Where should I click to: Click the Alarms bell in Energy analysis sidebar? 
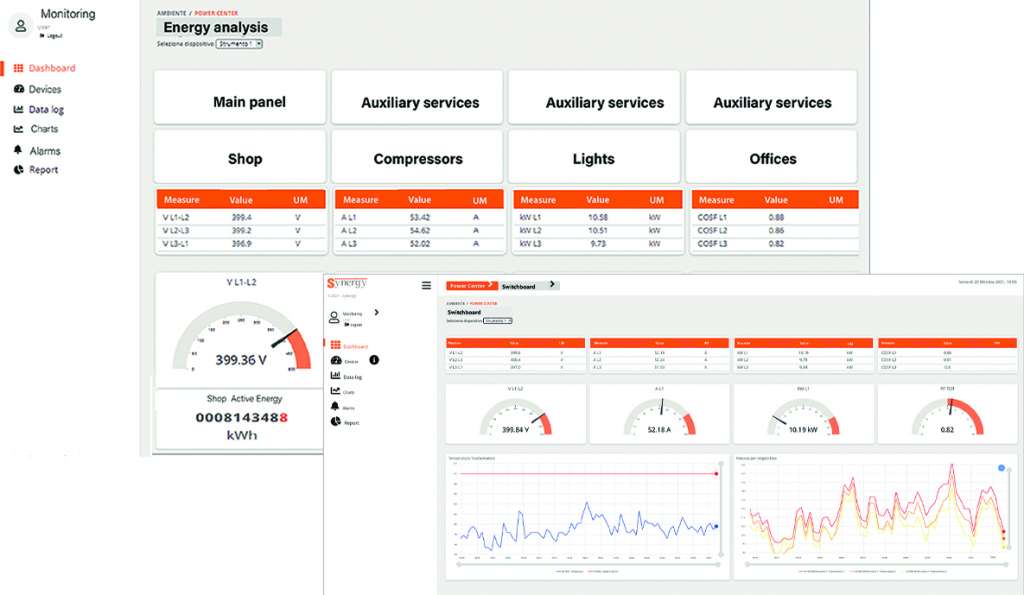tap(18, 150)
